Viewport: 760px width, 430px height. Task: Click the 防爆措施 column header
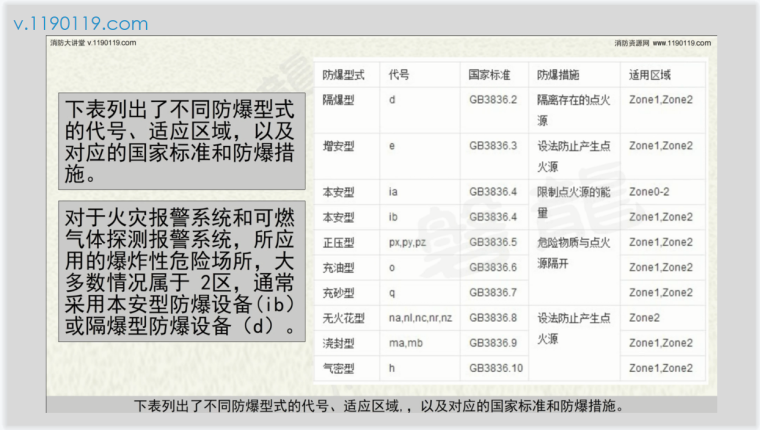click(x=558, y=75)
